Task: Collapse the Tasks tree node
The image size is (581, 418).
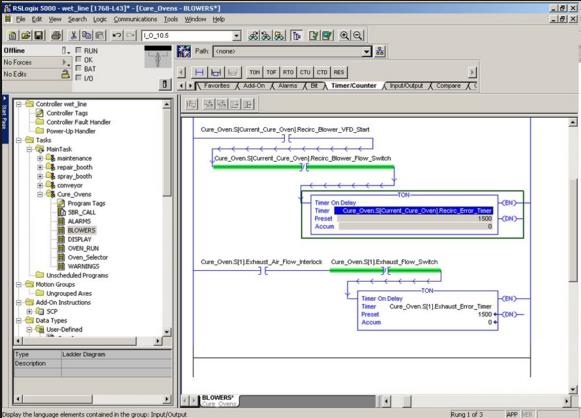Action: [x=19, y=140]
